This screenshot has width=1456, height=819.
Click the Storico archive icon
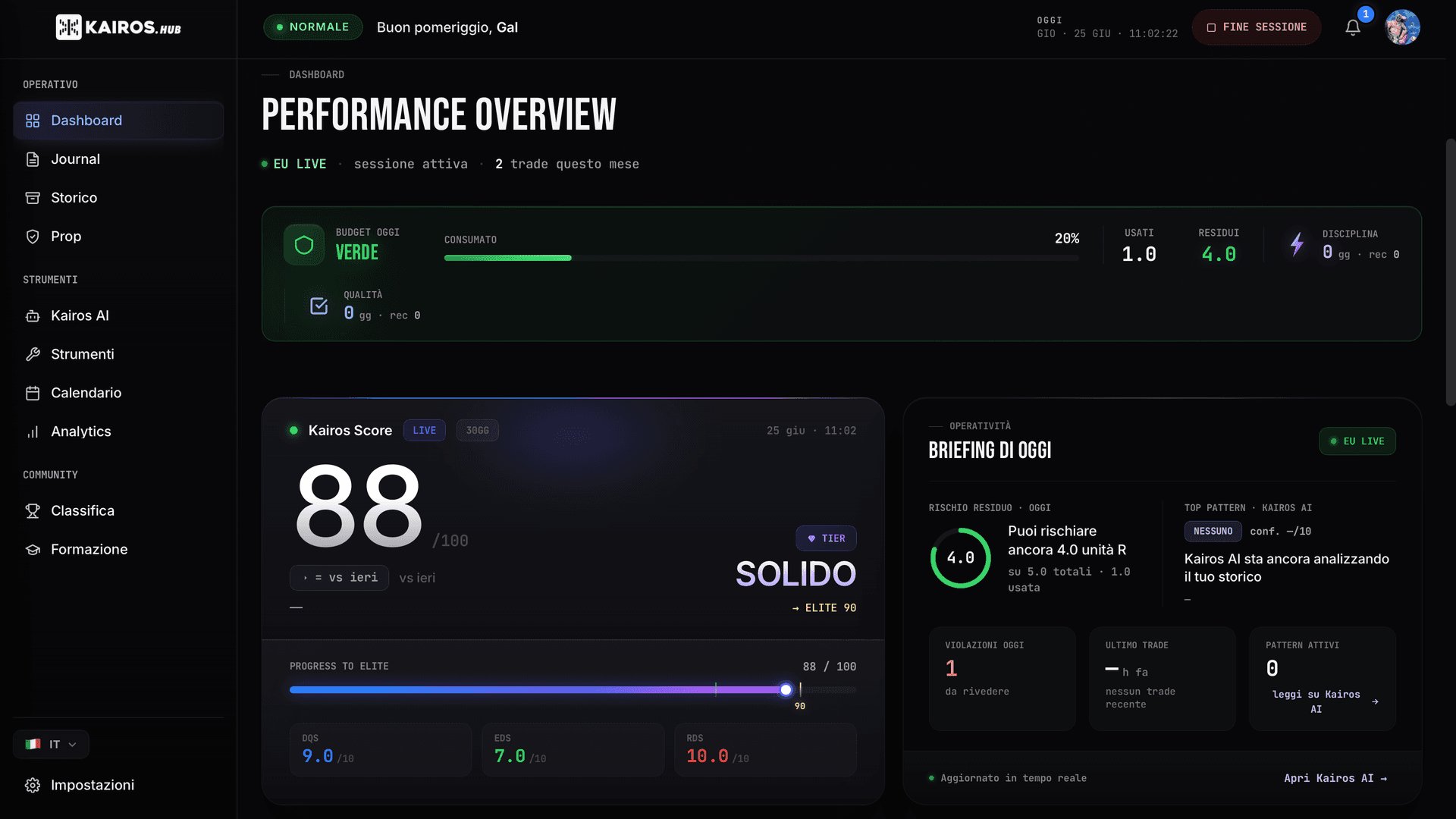pyautogui.click(x=33, y=198)
